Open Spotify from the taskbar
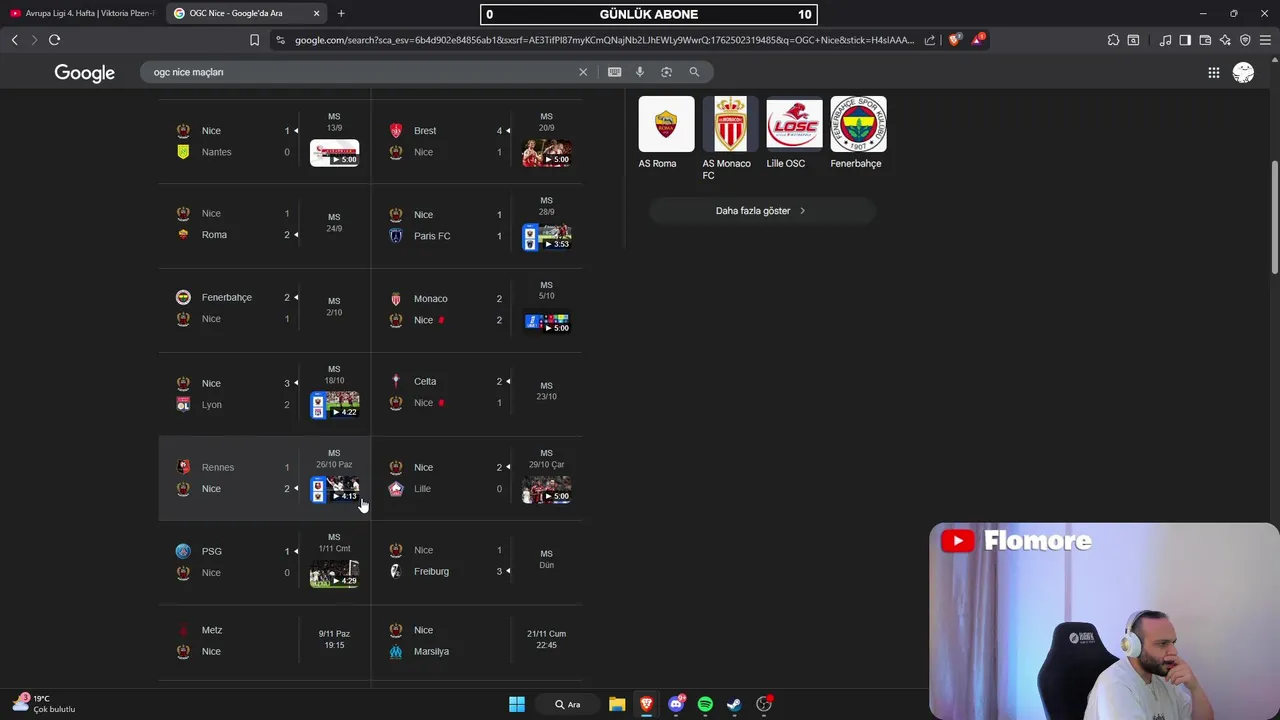Viewport: 1280px width, 720px height. [705, 704]
